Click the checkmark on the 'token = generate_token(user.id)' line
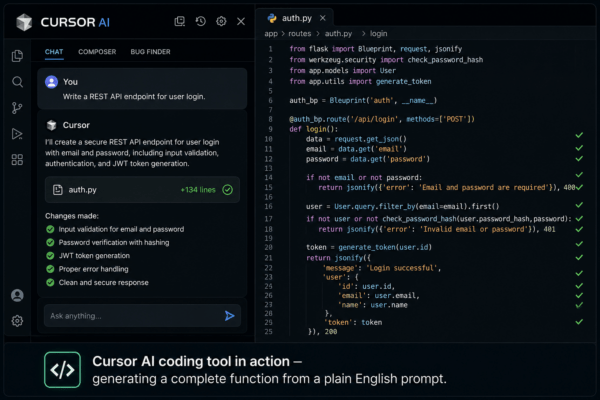Image resolution: width=600 pixels, height=400 pixels. [x=579, y=244]
